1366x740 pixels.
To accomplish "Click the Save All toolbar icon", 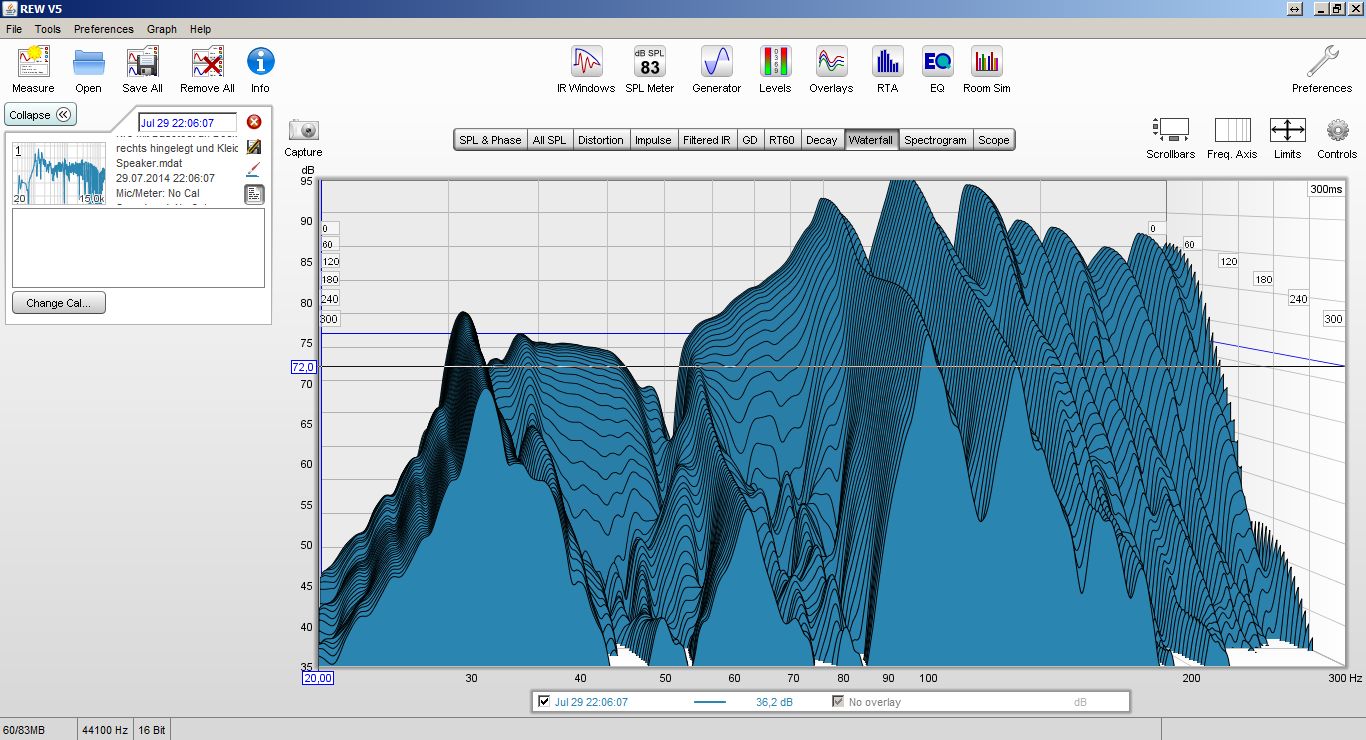I will [142, 62].
